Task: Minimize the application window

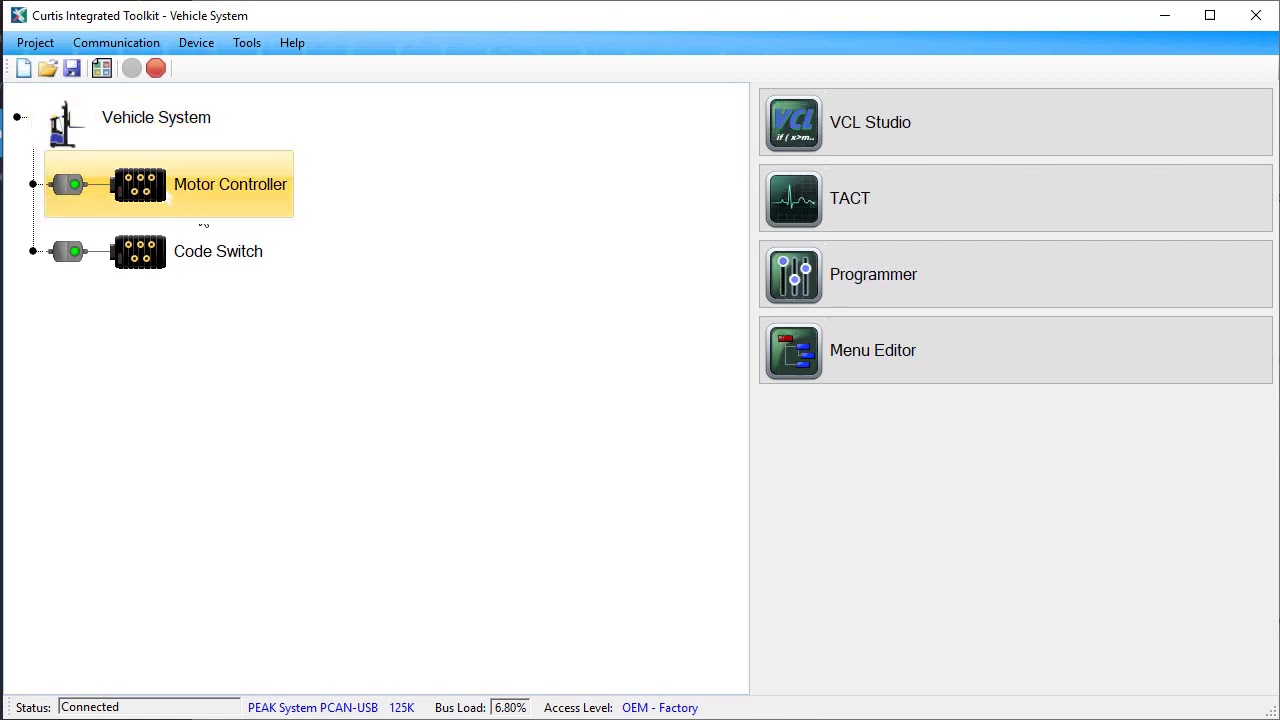Action: [x=1164, y=15]
